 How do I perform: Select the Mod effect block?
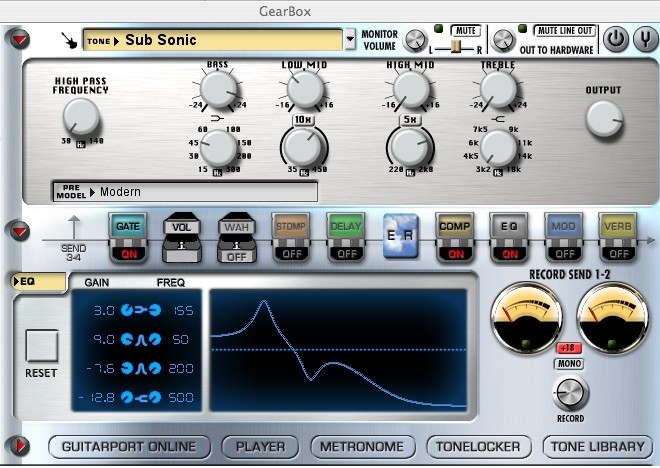pyautogui.click(x=564, y=226)
